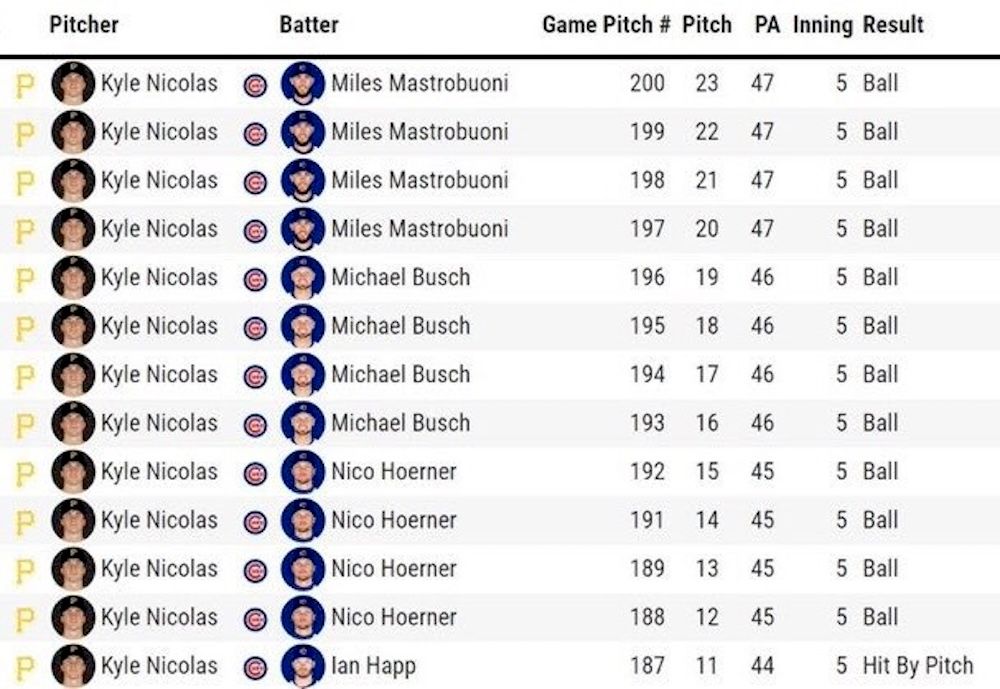Select Michael Busch headshot in pitch 193 row
The height and width of the screenshot is (689, 1000).
(303, 423)
